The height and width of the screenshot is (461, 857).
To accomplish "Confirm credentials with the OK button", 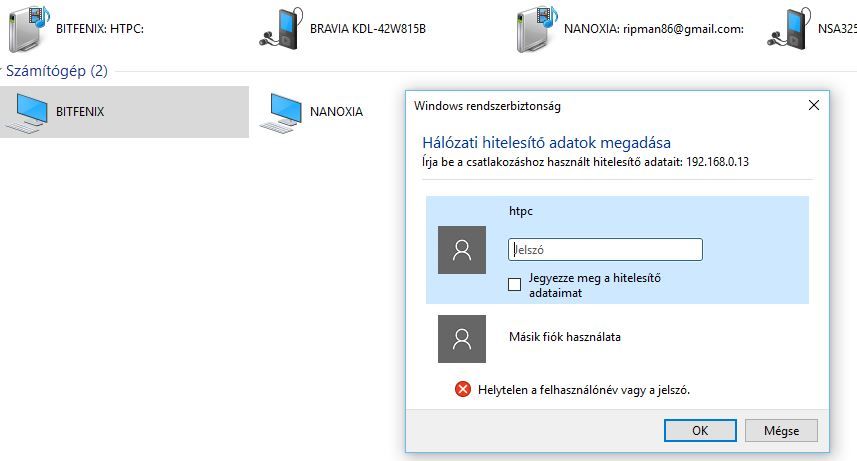I will tap(700, 430).
